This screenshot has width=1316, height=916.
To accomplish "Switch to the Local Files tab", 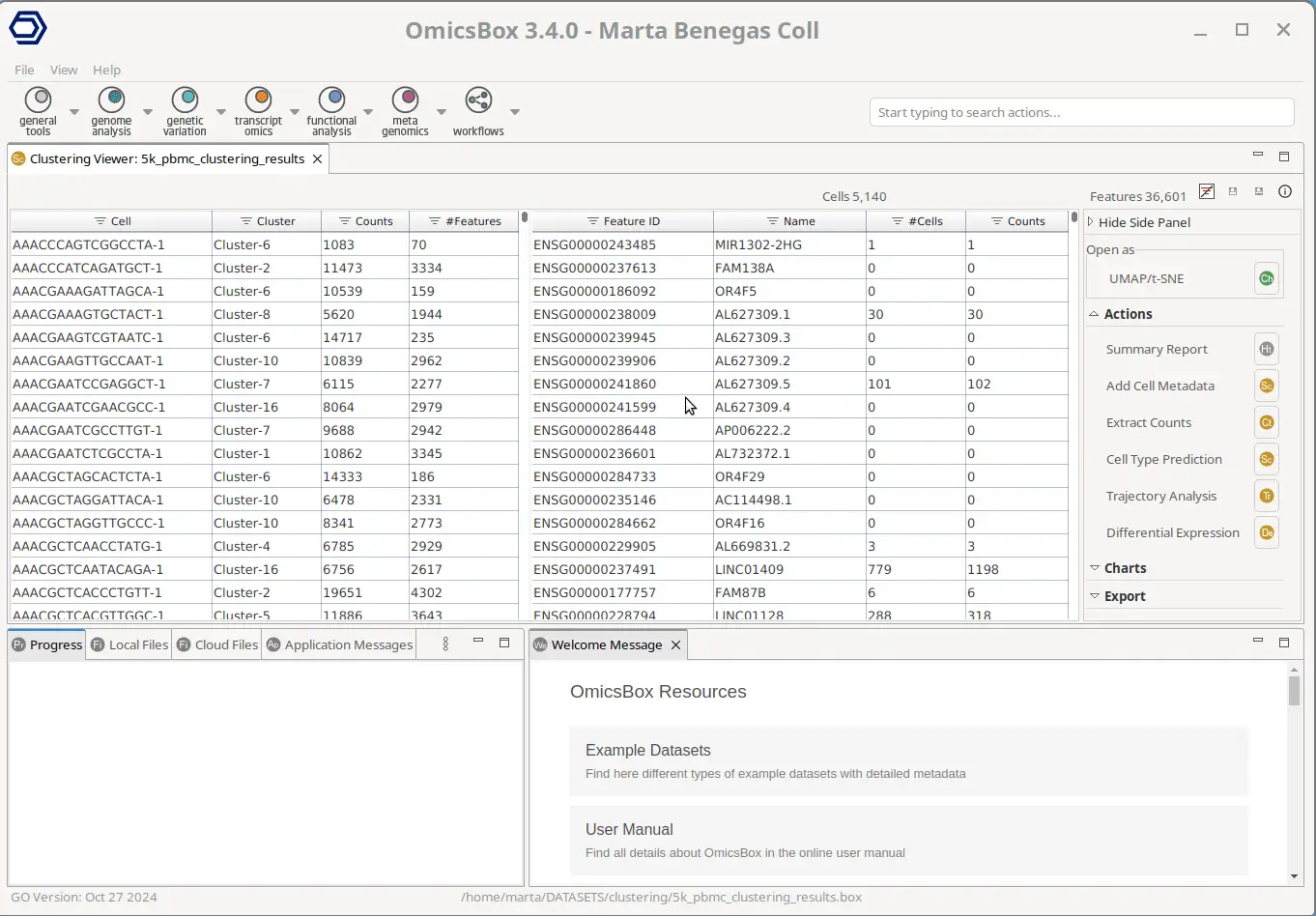I will click(129, 644).
